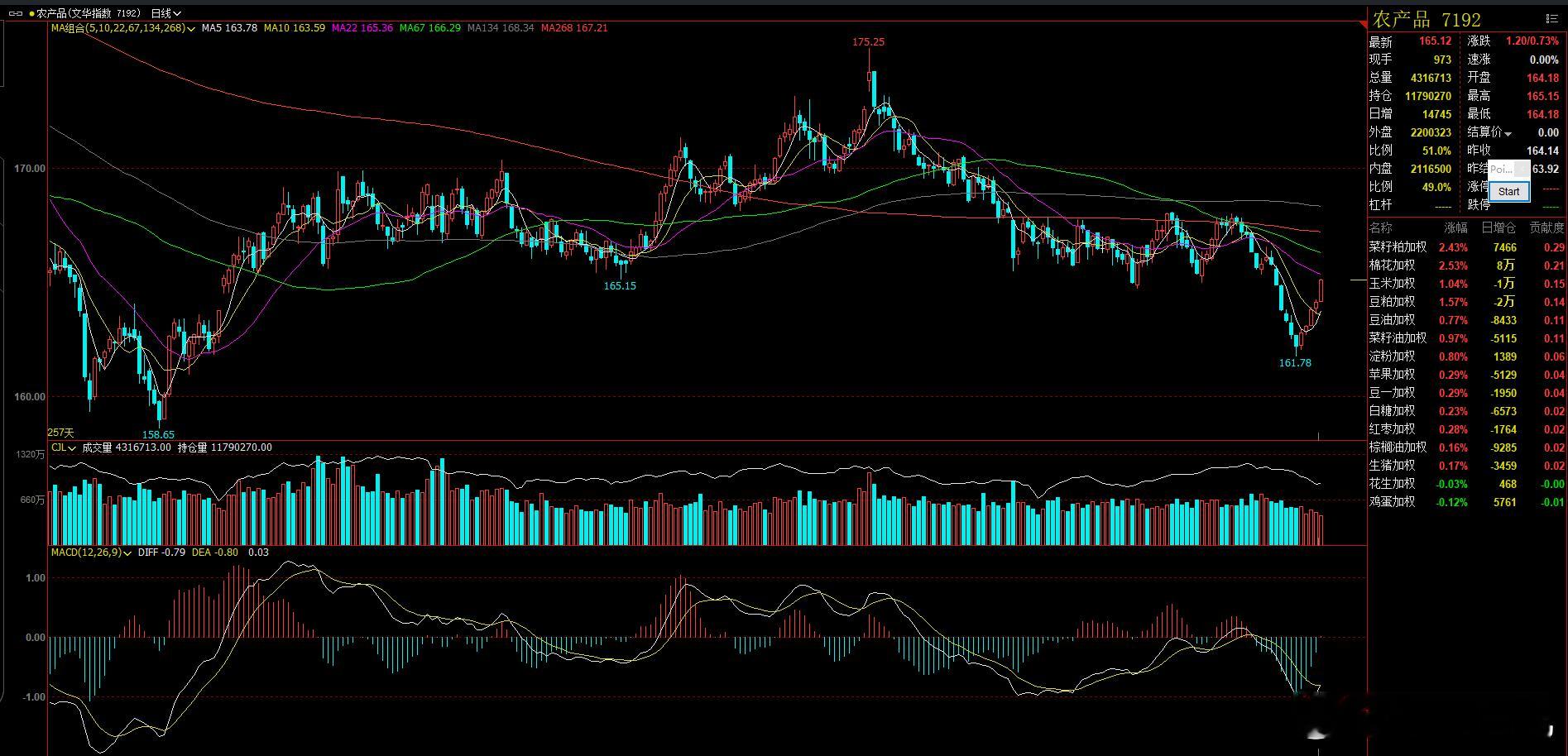Click the yellow dot marker before 农产品

pyautogui.click(x=32, y=14)
